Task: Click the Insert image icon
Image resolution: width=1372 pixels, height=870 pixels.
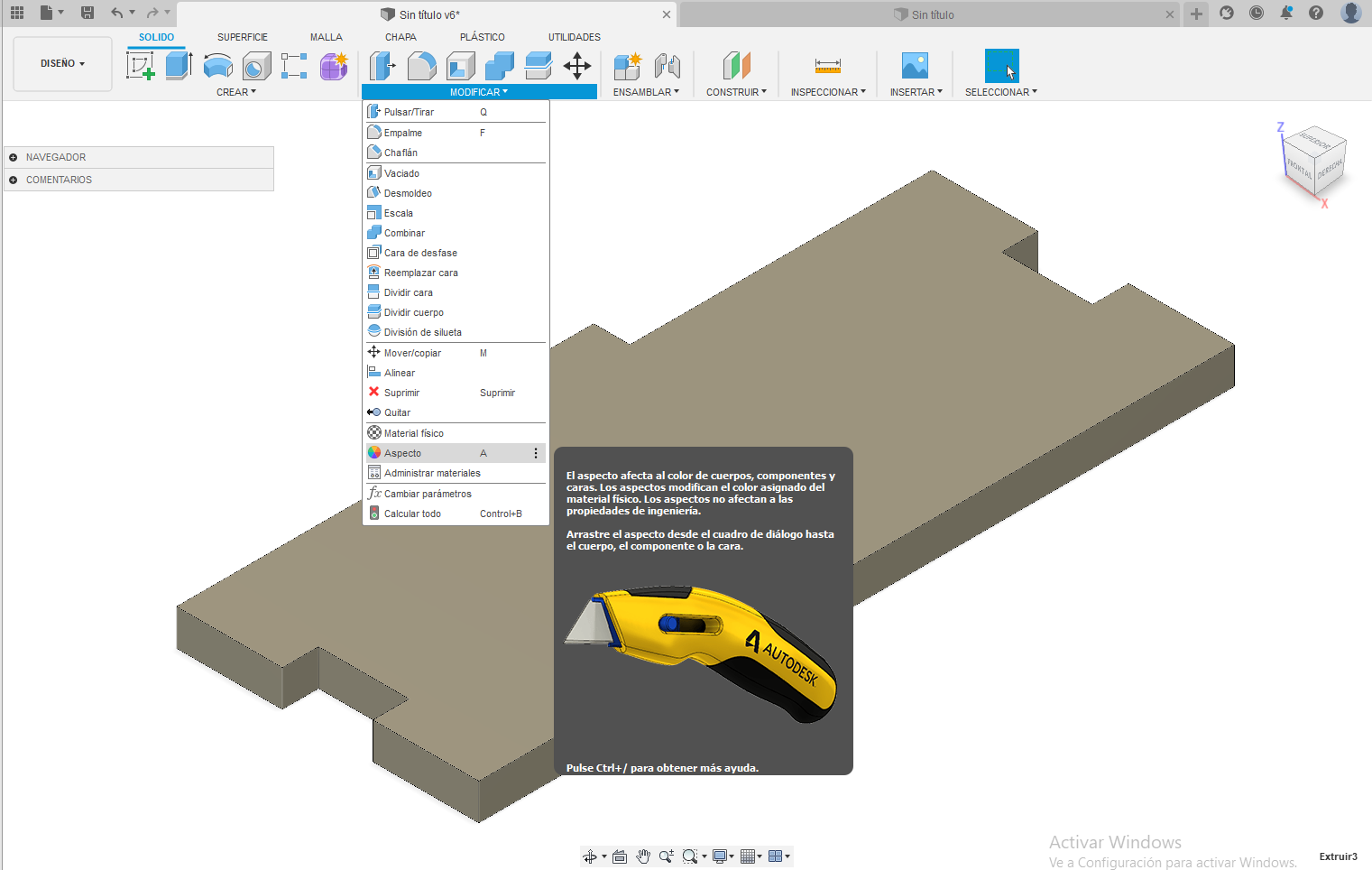Action: (915, 65)
